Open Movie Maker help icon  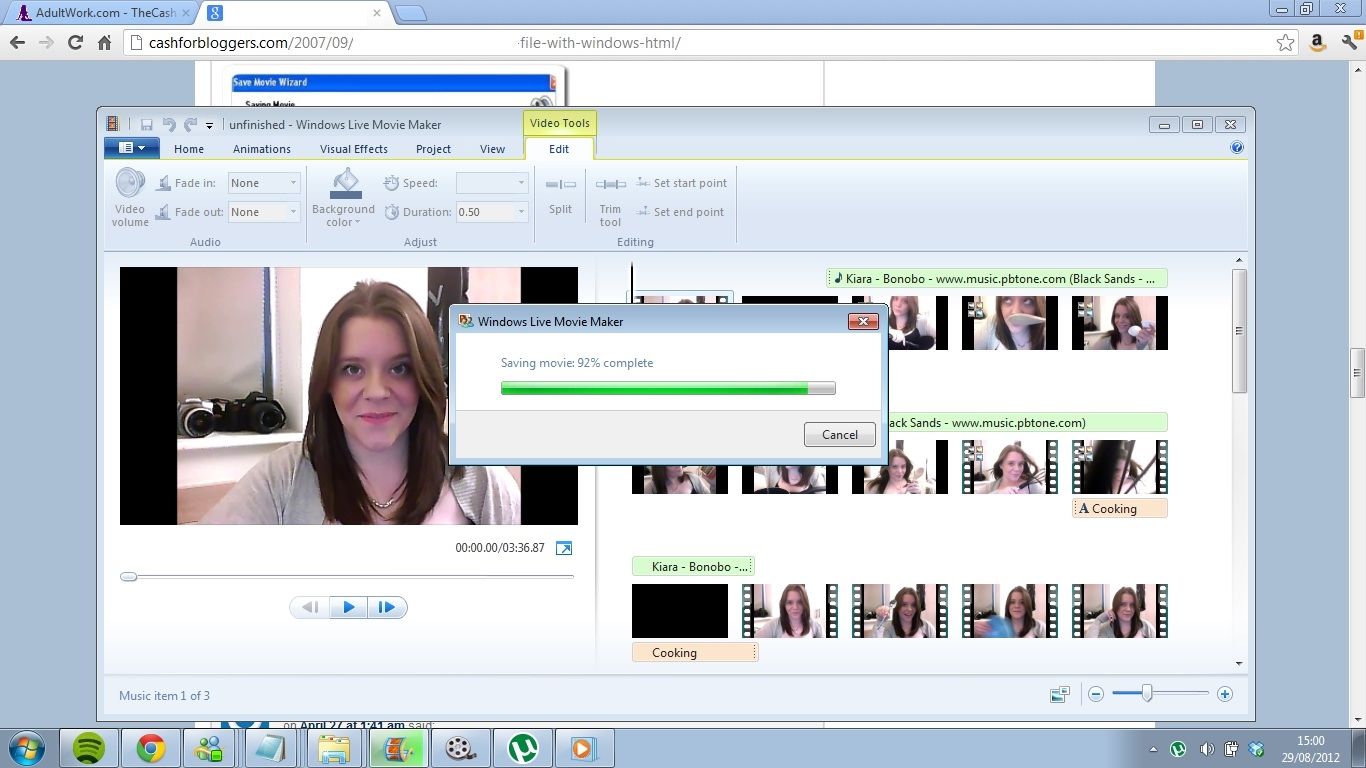point(1237,148)
